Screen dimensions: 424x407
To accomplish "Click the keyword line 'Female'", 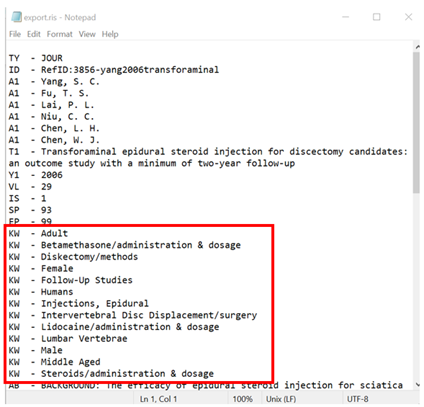I will (41, 268).
